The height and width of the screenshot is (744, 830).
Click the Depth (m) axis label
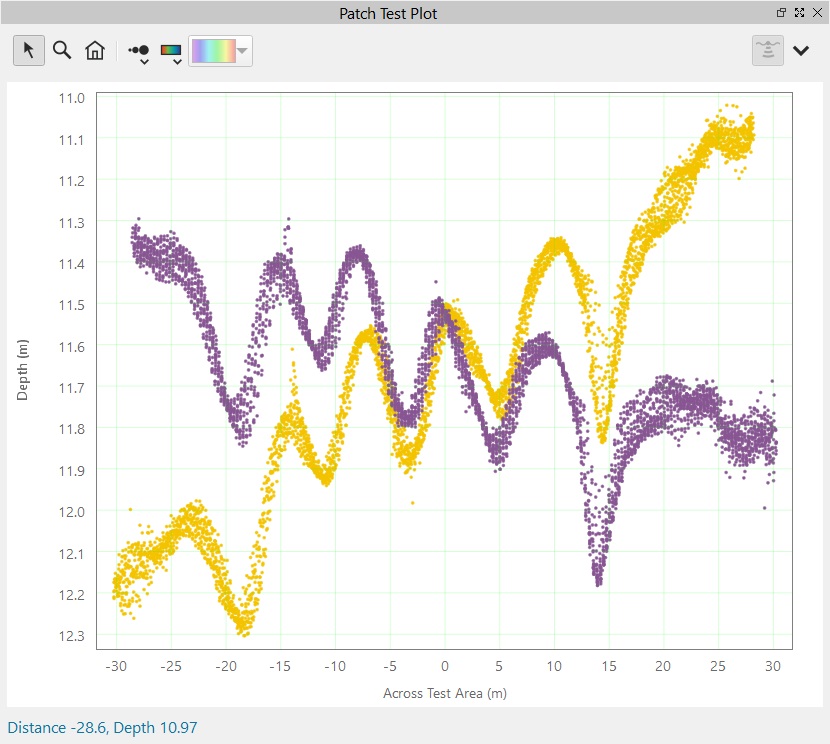tap(22, 369)
